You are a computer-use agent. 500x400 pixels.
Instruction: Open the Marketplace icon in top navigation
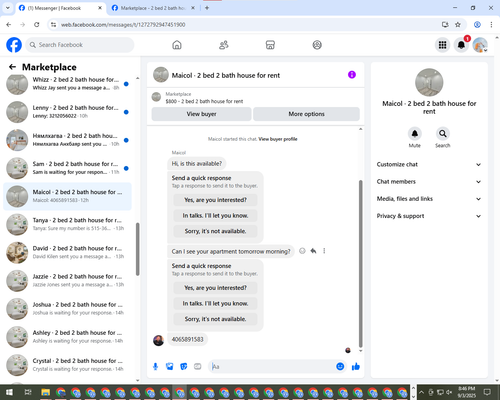tap(270, 45)
